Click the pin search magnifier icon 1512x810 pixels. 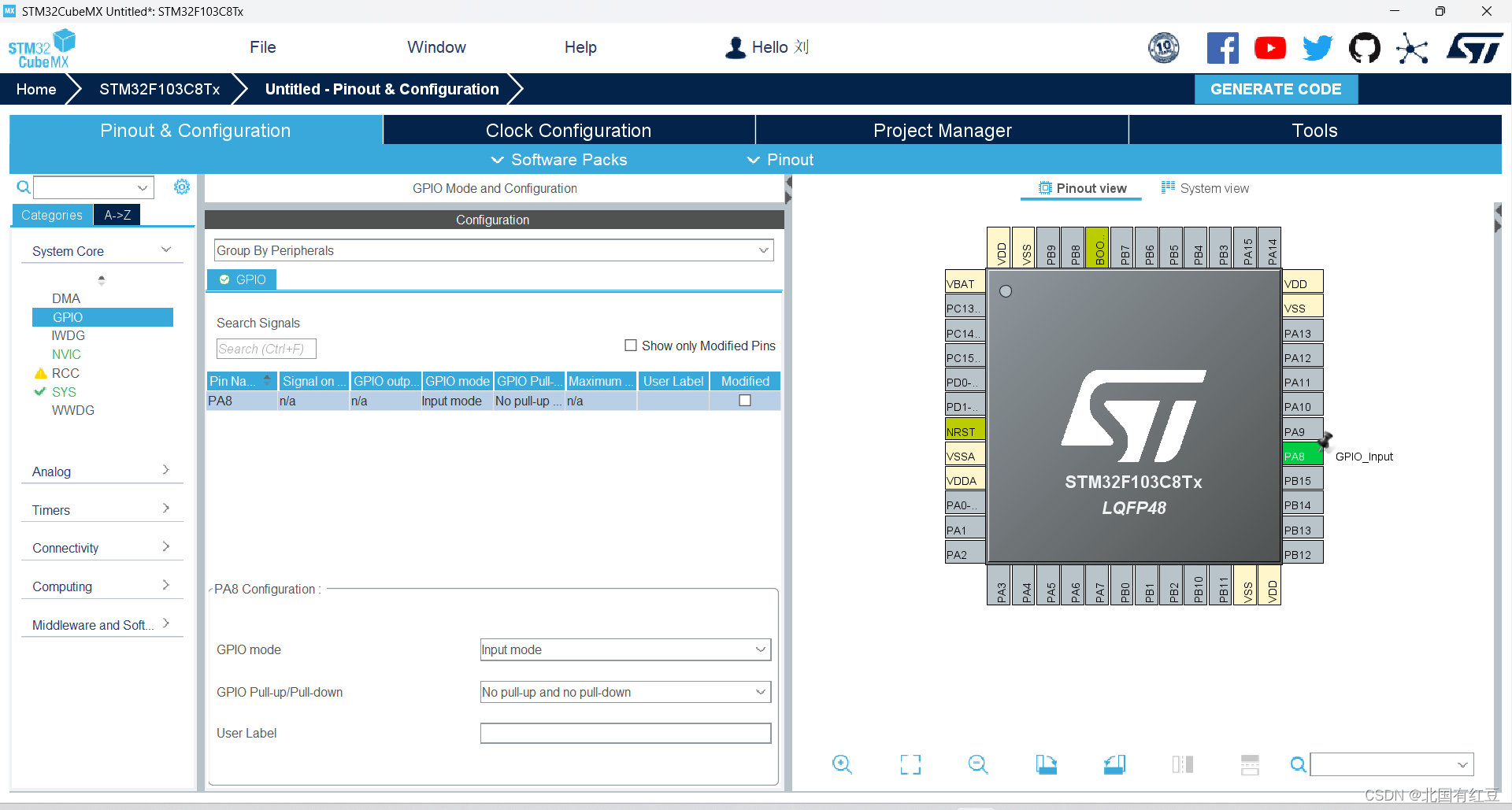[1298, 764]
